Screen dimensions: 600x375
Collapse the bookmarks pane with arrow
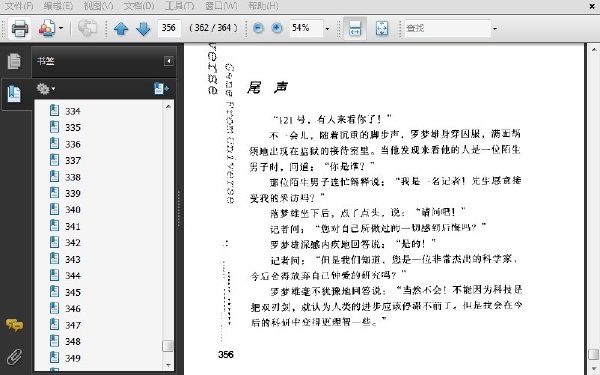point(169,61)
